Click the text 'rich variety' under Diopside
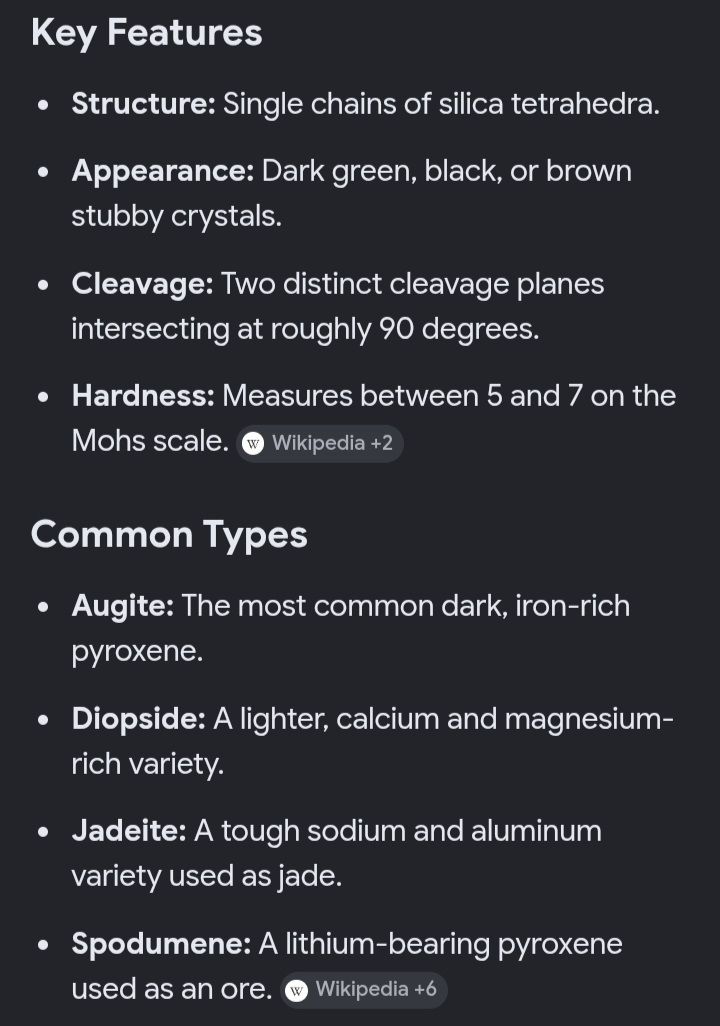 point(147,764)
